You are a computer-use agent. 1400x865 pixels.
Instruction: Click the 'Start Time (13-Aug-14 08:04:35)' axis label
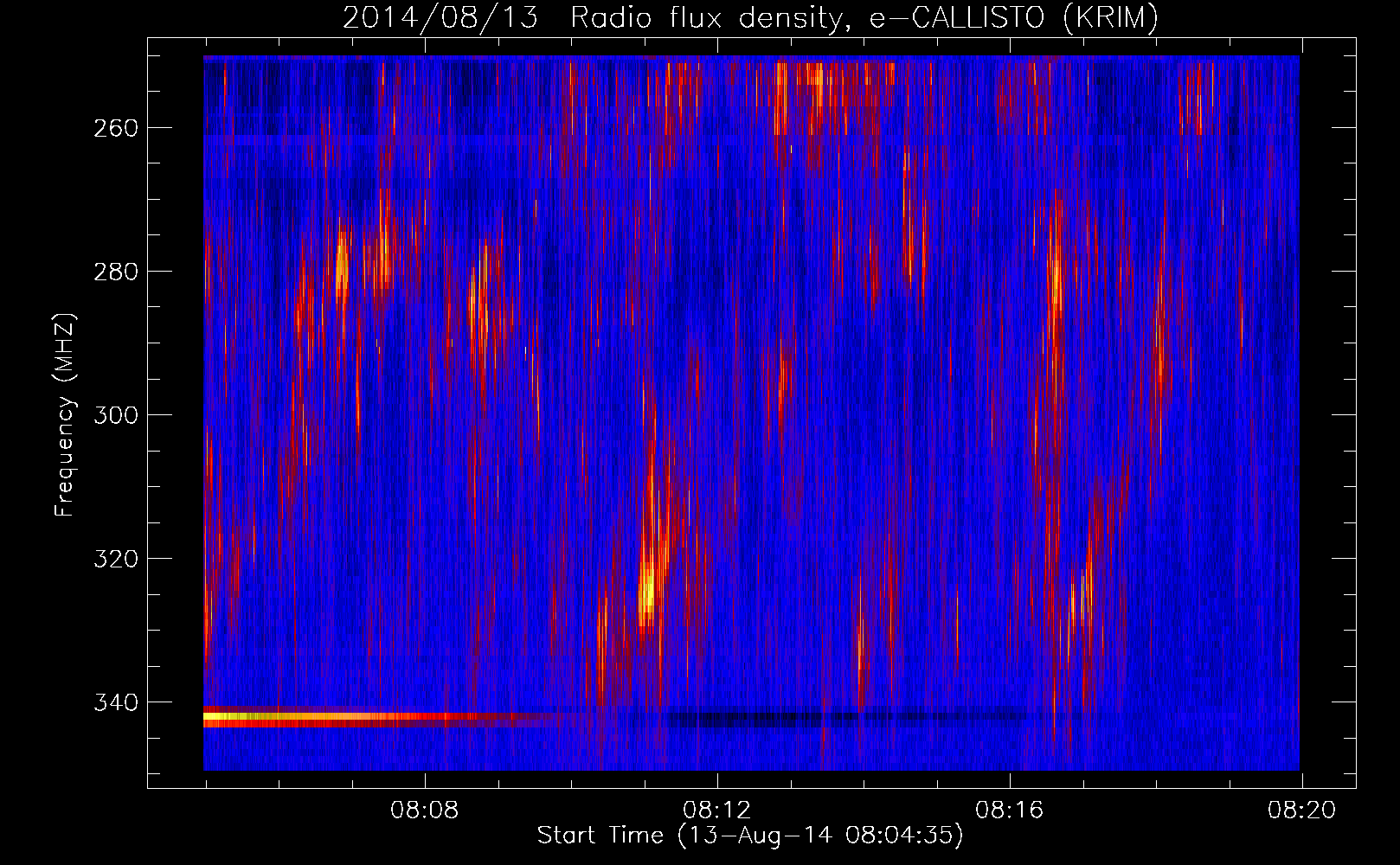point(750,836)
